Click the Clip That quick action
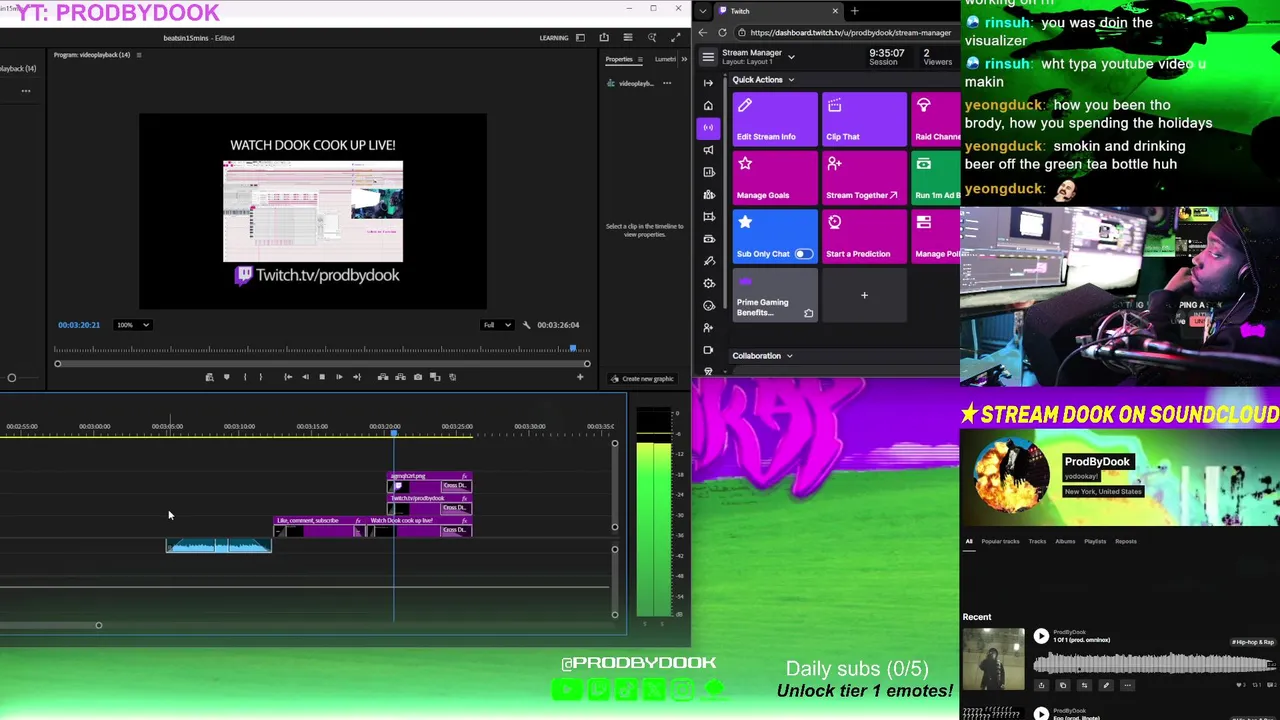Screen dimensions: 1280x720 (864, 118)
